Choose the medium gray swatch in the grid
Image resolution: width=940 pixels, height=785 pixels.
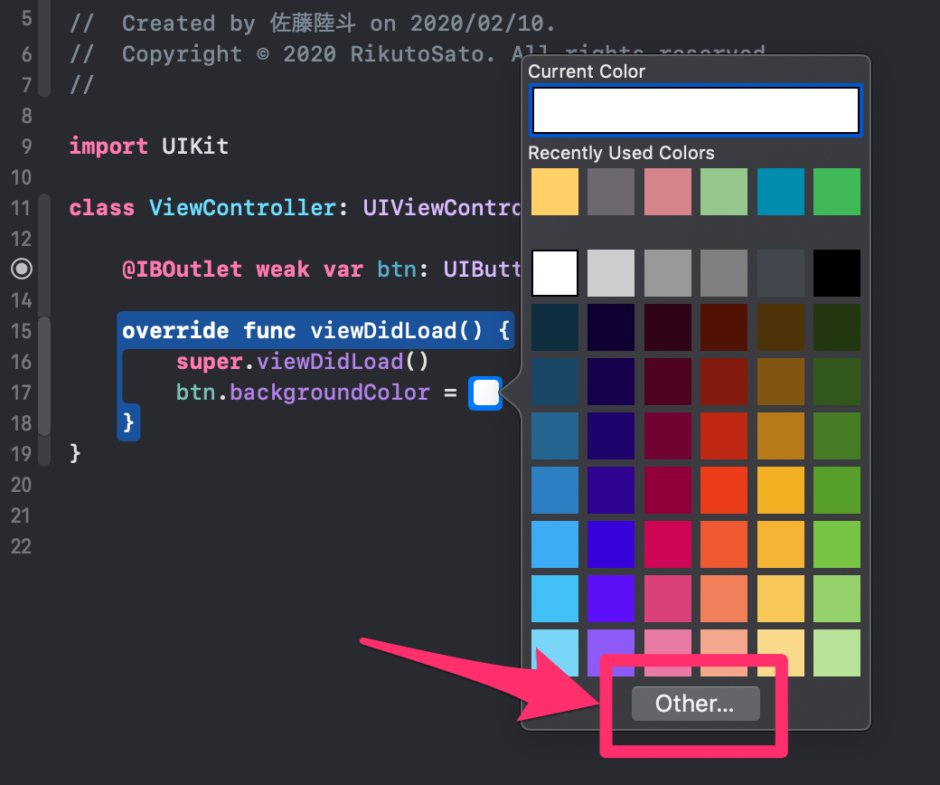pos(667,272)
